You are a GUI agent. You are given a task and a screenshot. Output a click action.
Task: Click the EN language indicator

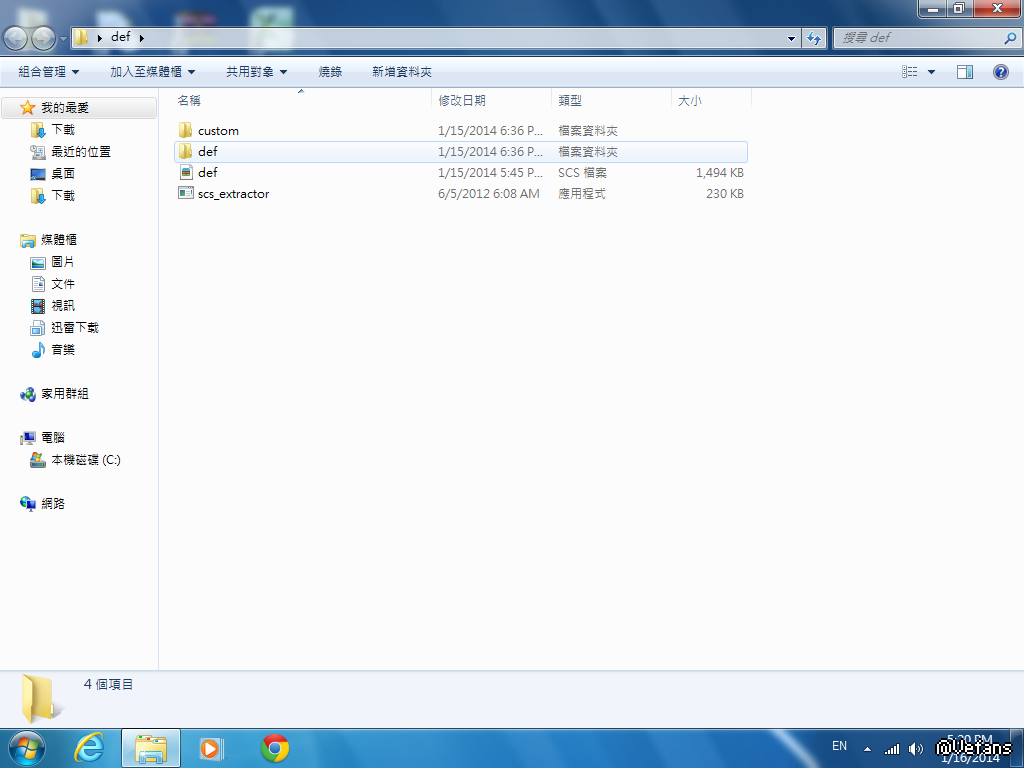(839, 746)
